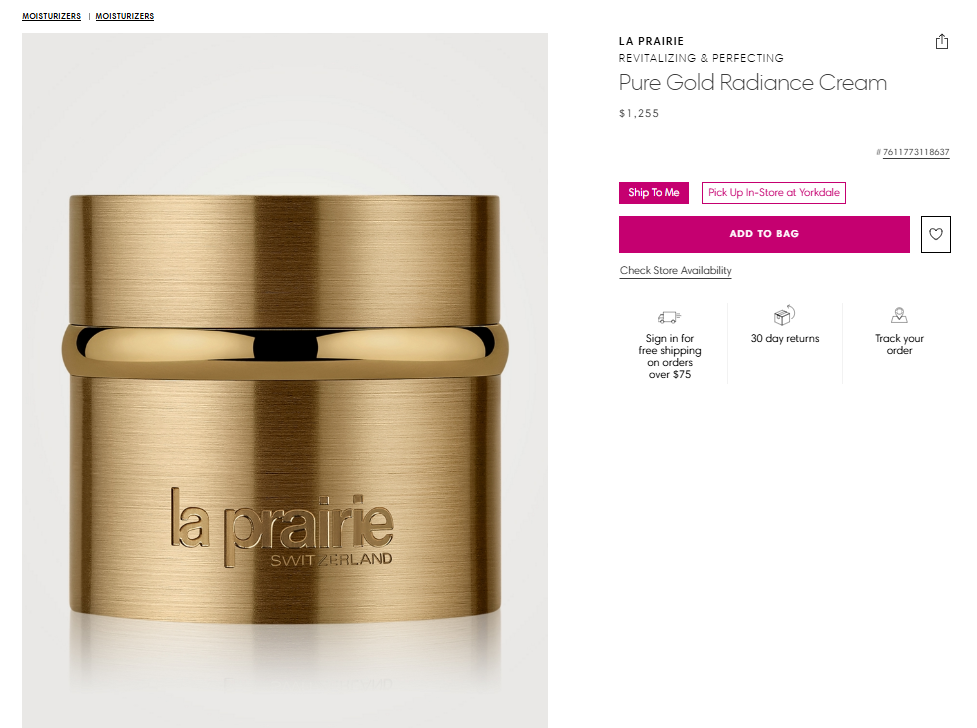977x728 pixels.
Task: Click the Pure Gold Radiance Cream title
Action: [x=753, y=83]
